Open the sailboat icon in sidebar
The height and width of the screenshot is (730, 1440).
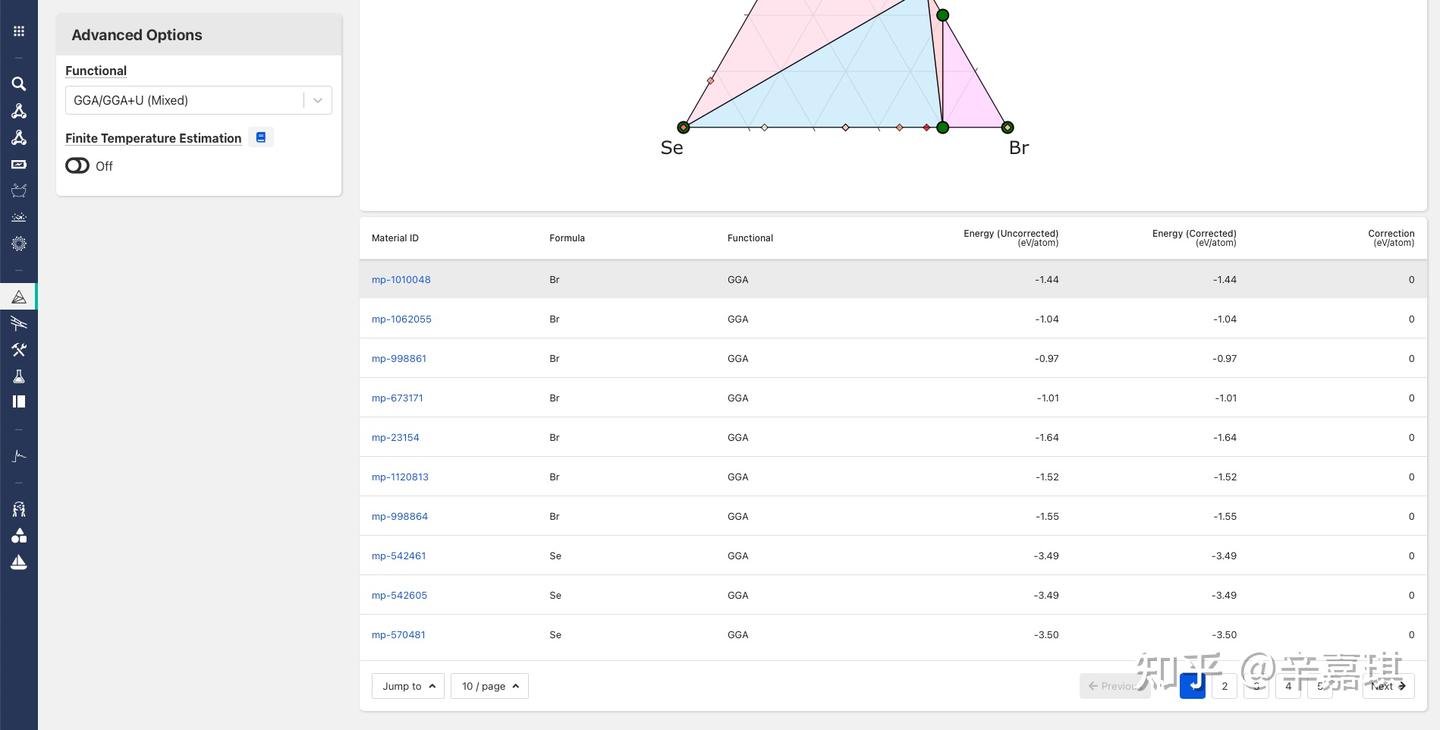19,562
